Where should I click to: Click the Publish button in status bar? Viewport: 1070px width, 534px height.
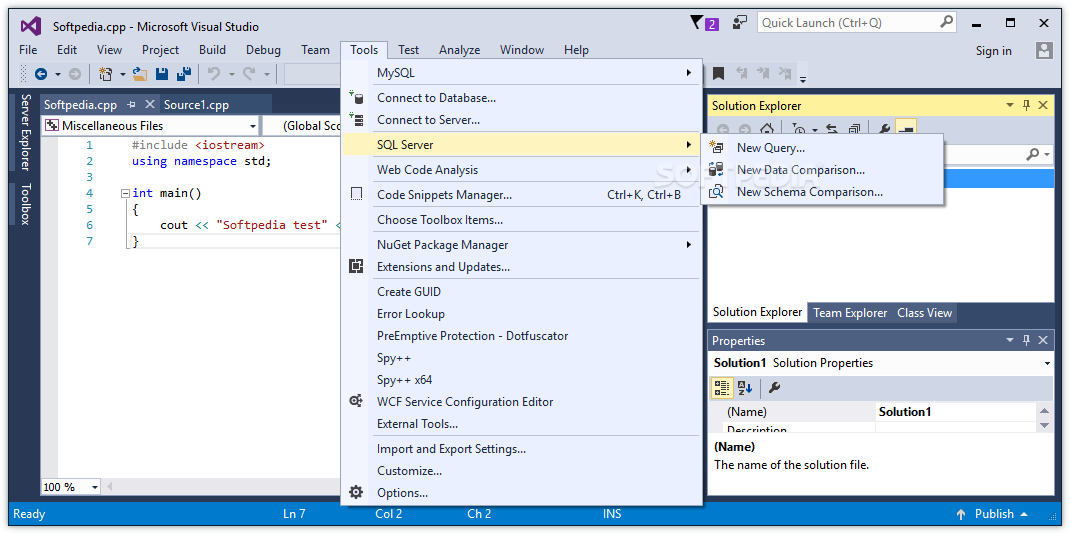click(x=994, y=514)
